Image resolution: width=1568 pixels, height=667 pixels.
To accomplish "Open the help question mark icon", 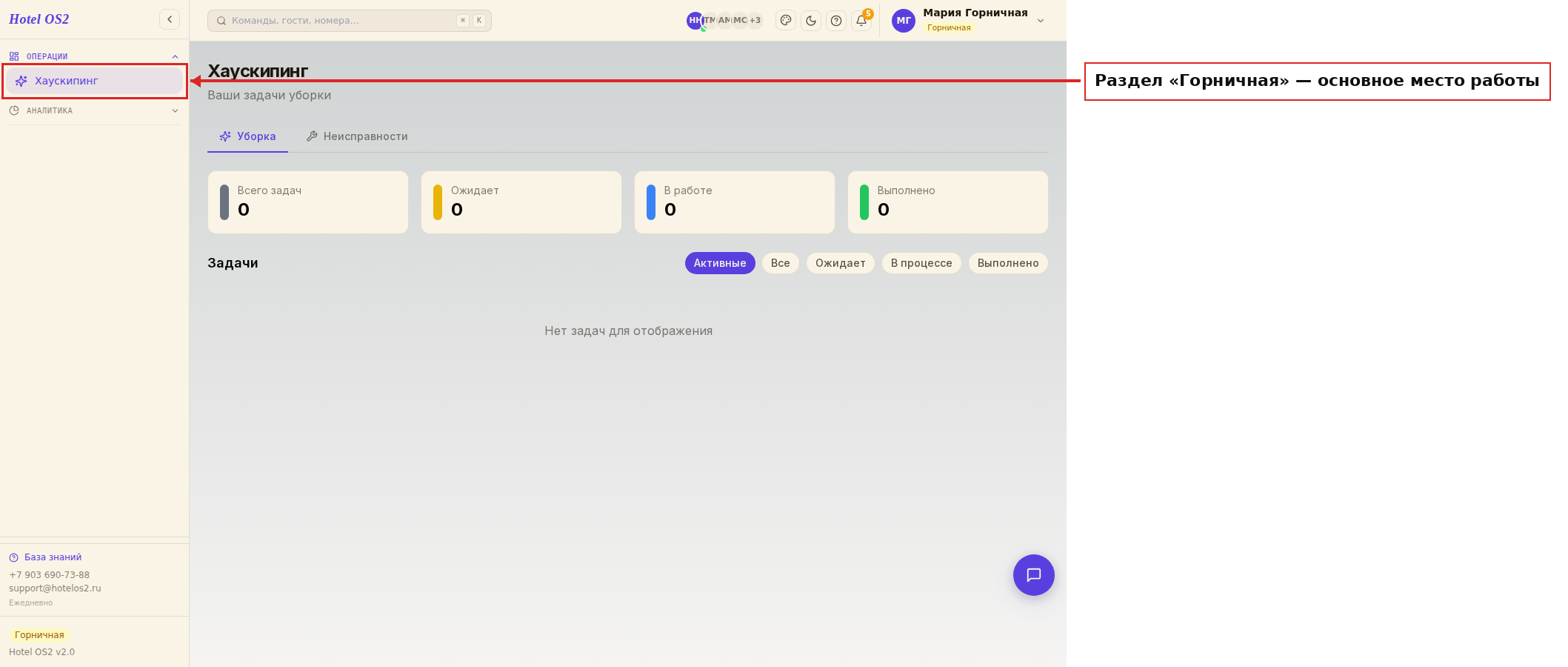I will pos(836,21).
